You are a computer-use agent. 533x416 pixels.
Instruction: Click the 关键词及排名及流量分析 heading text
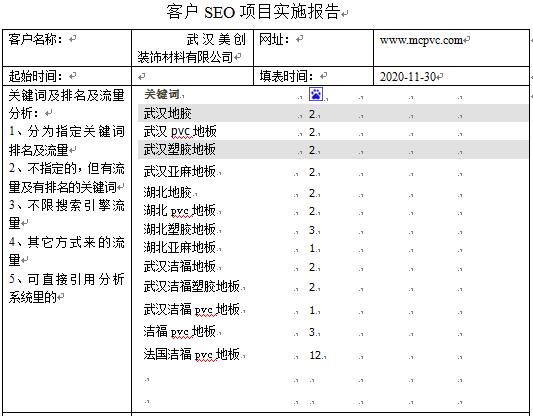tap(67, 104)
